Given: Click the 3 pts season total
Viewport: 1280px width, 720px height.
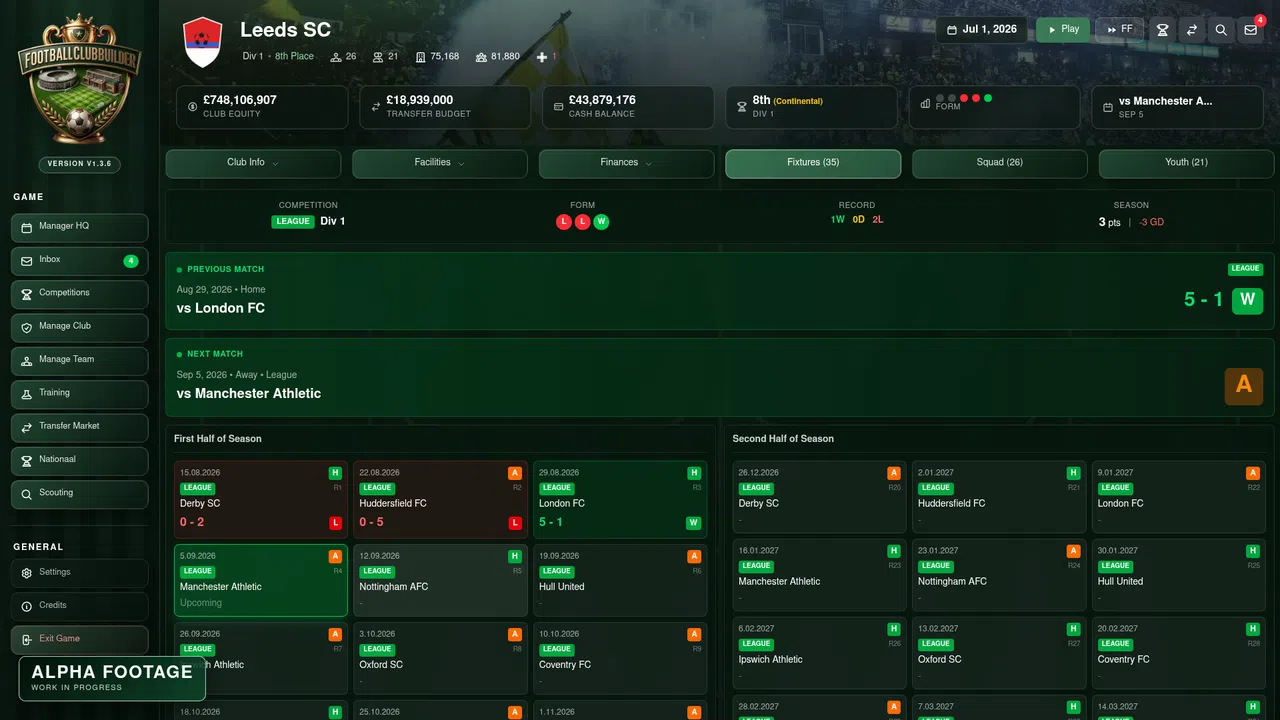Looking at the screenshot, I should pyautogui.click(x=1109, y=222).
